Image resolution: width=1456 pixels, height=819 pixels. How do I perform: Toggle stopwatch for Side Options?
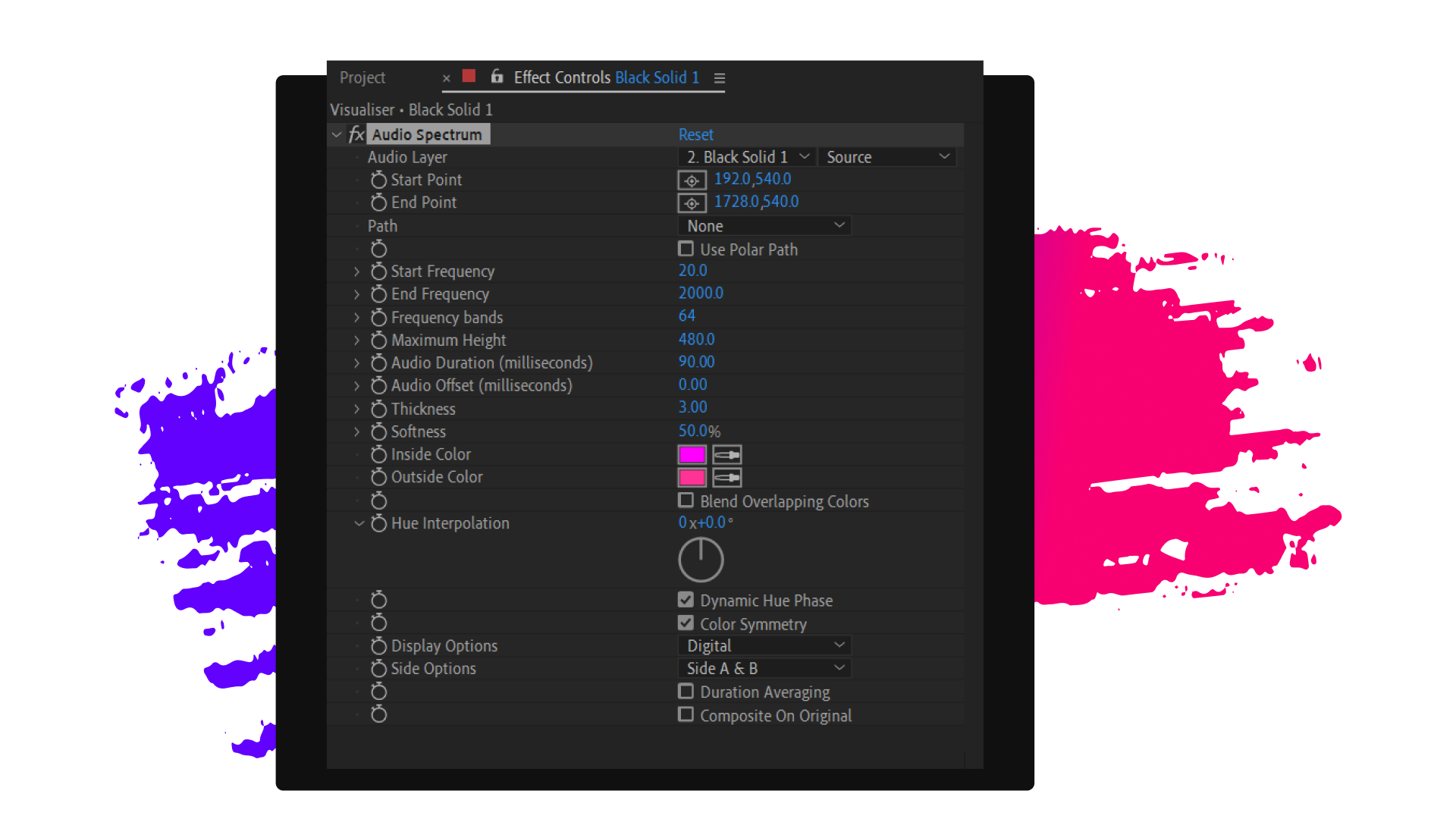pyautogui.click(x=378, y=669)
